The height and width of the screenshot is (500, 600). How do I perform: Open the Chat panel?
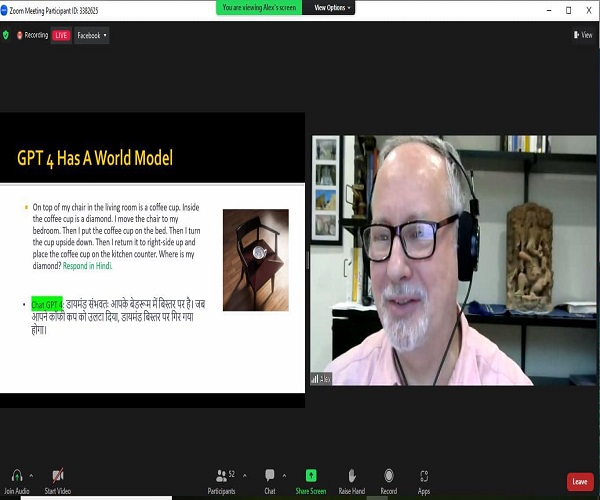[269, 476]
